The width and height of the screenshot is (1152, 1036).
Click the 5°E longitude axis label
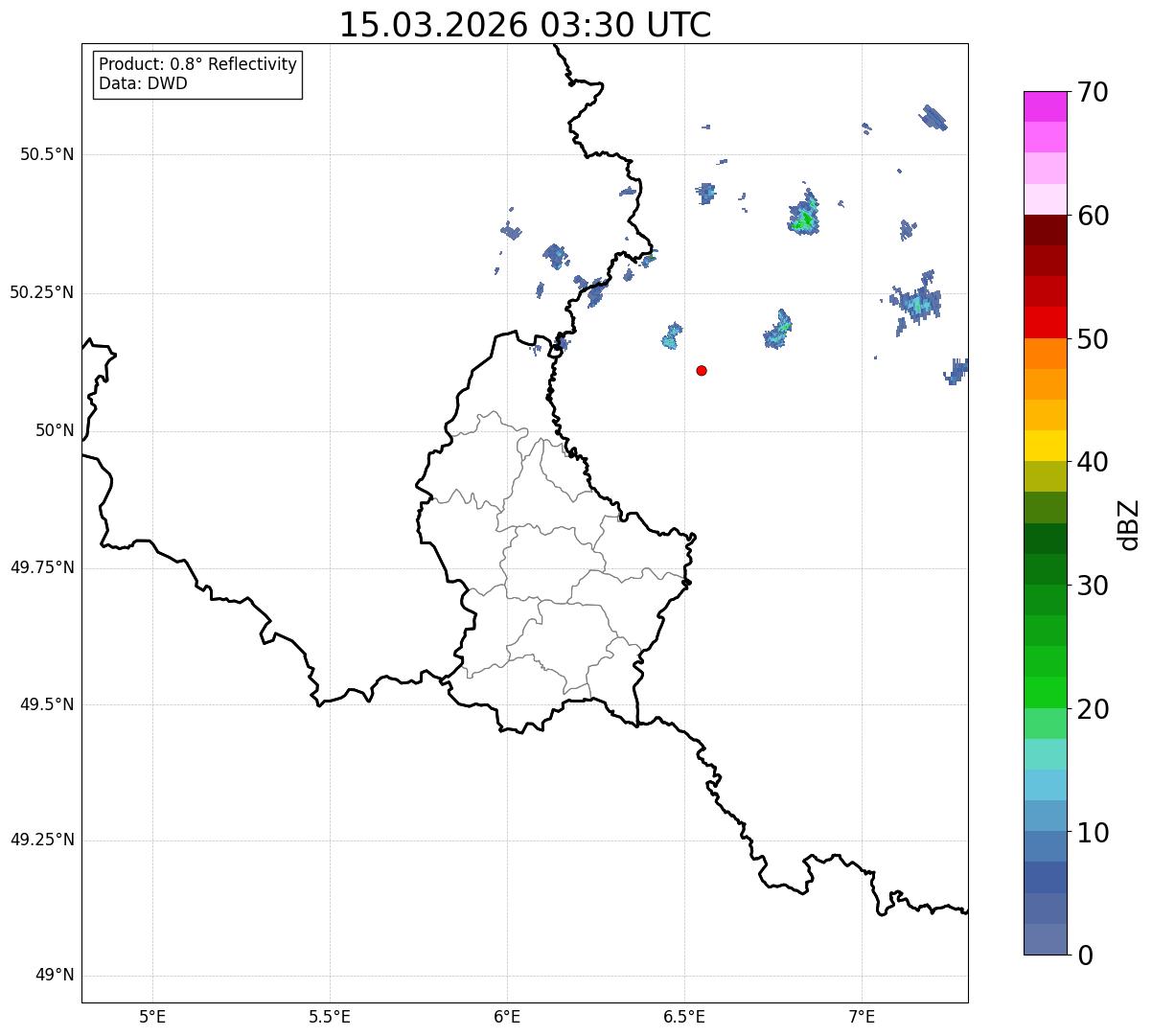point(152,1016)
